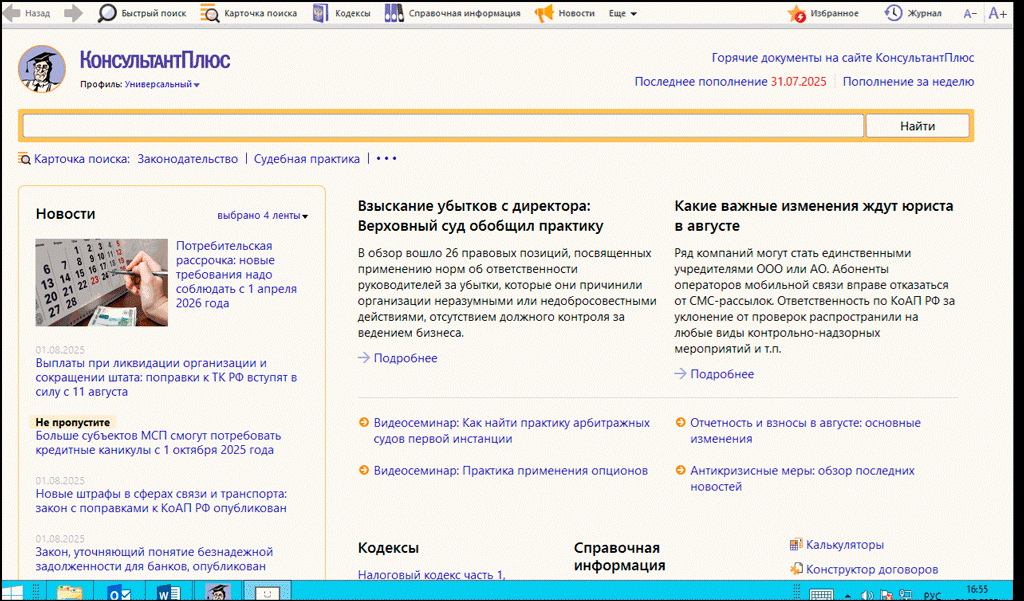Expand more search card options (three dots)

point(386,159)
